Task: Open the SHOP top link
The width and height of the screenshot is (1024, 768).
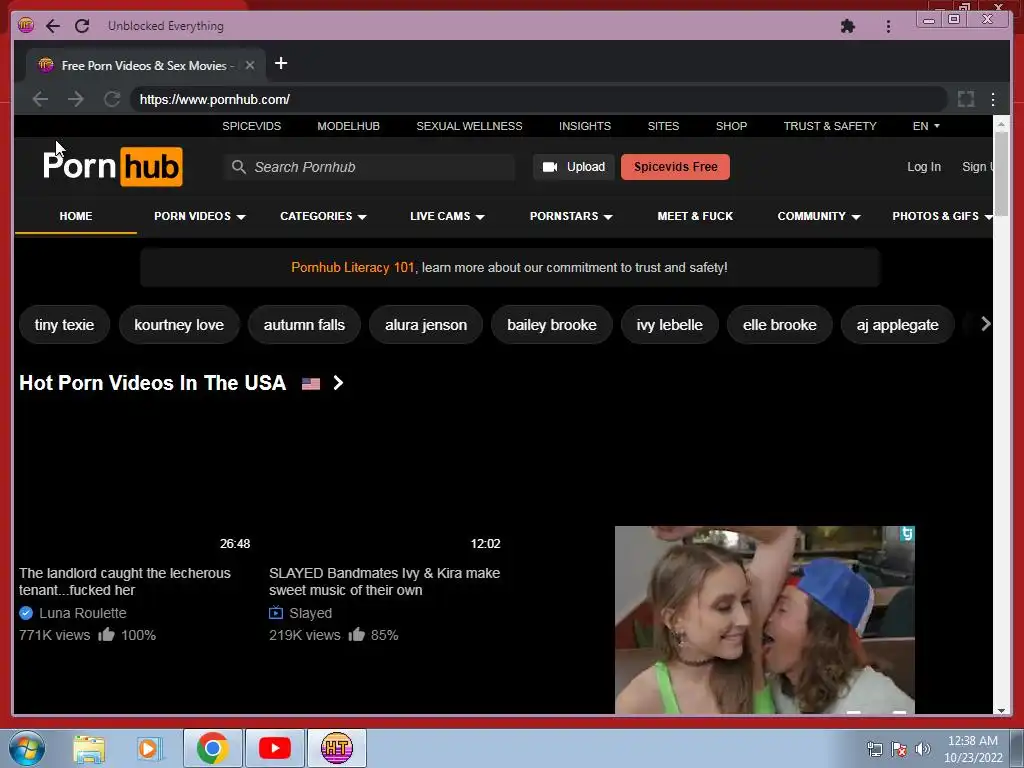Action: click(x=731, y=126)
